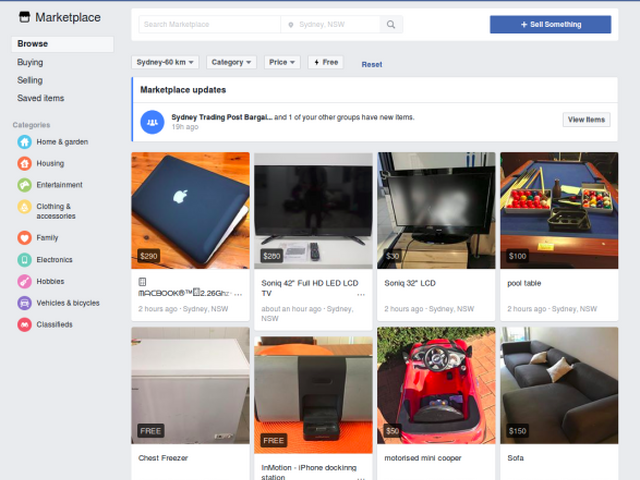Go to the Selling section
This screenshot has width=640, height=480.
click(x=30, y=80)
